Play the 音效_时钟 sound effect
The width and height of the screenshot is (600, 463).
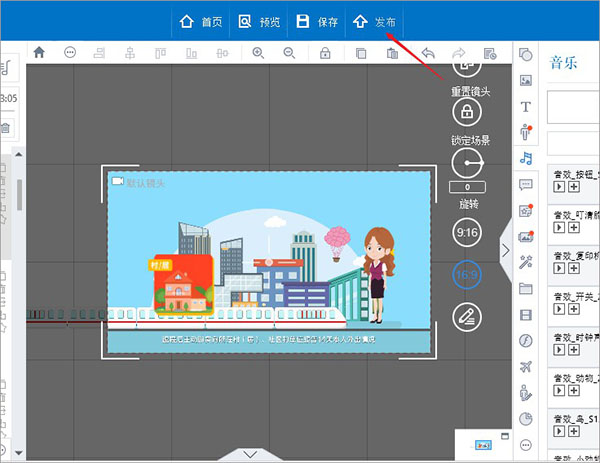point(559,350)
